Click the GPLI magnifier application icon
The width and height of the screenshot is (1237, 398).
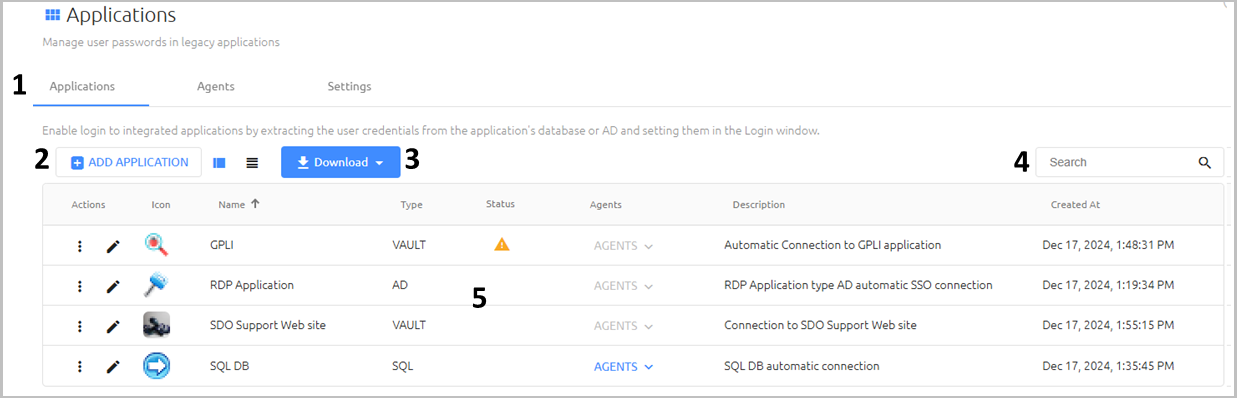(156, 244)
